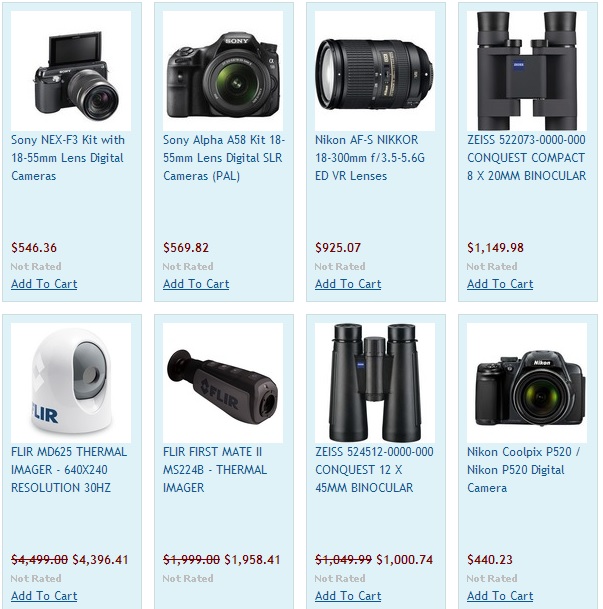Open the FLIR MD625 thermal imager image

(x=71, y=383)
